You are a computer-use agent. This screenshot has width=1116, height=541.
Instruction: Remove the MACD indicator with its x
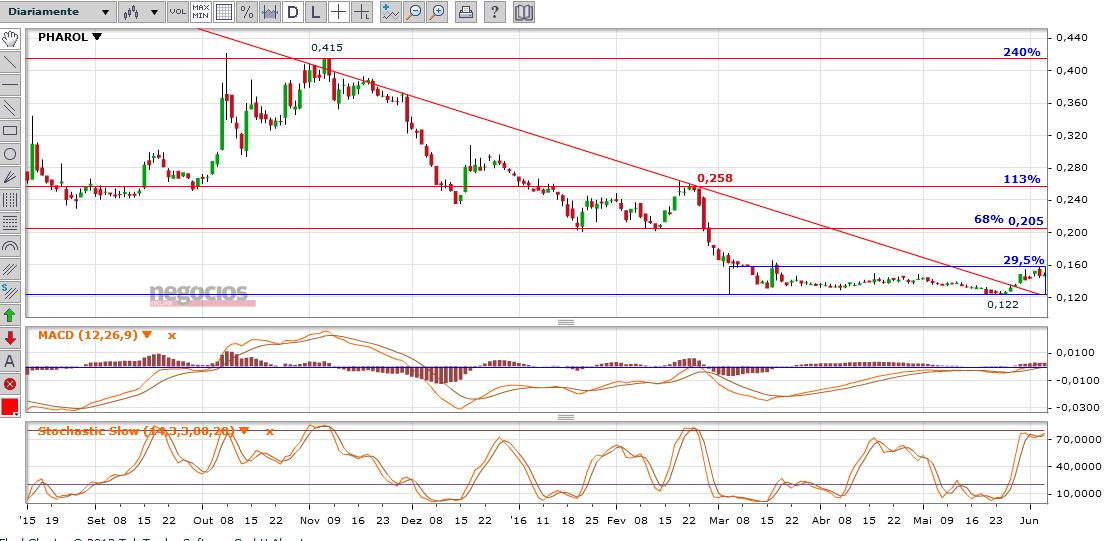171,335
